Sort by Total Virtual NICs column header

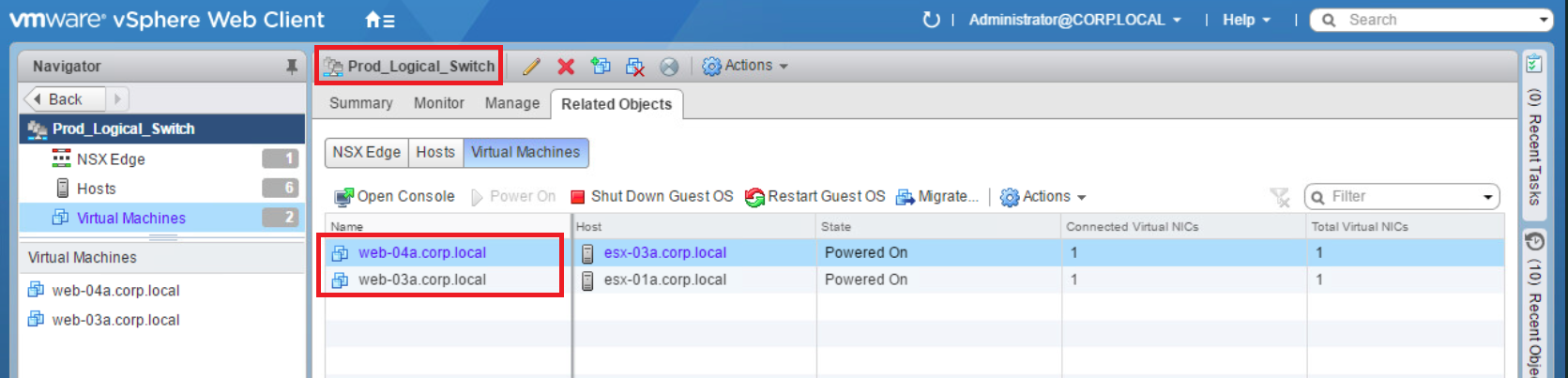pos(1406,226)
